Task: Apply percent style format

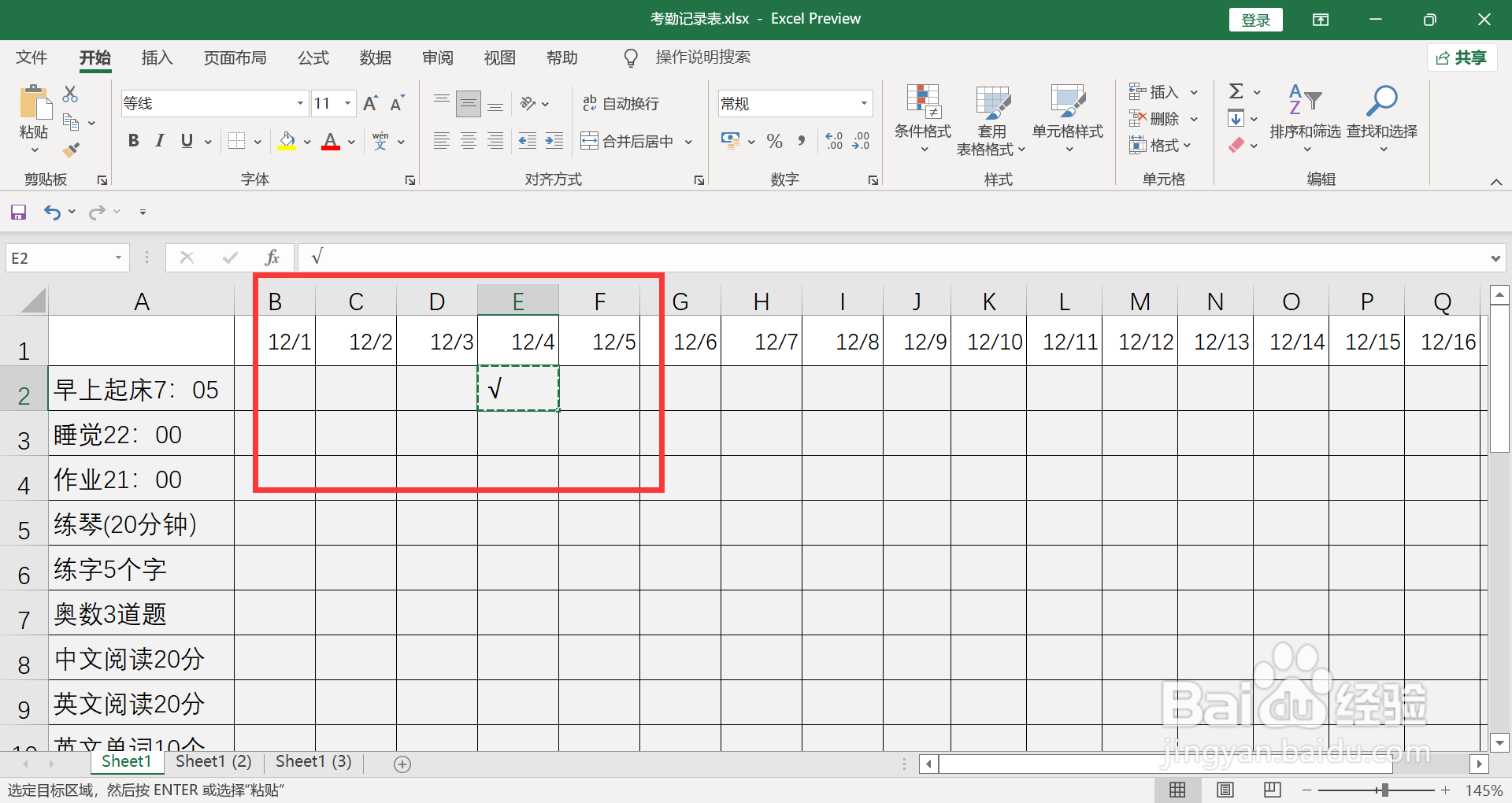Action: pos(775,141)
